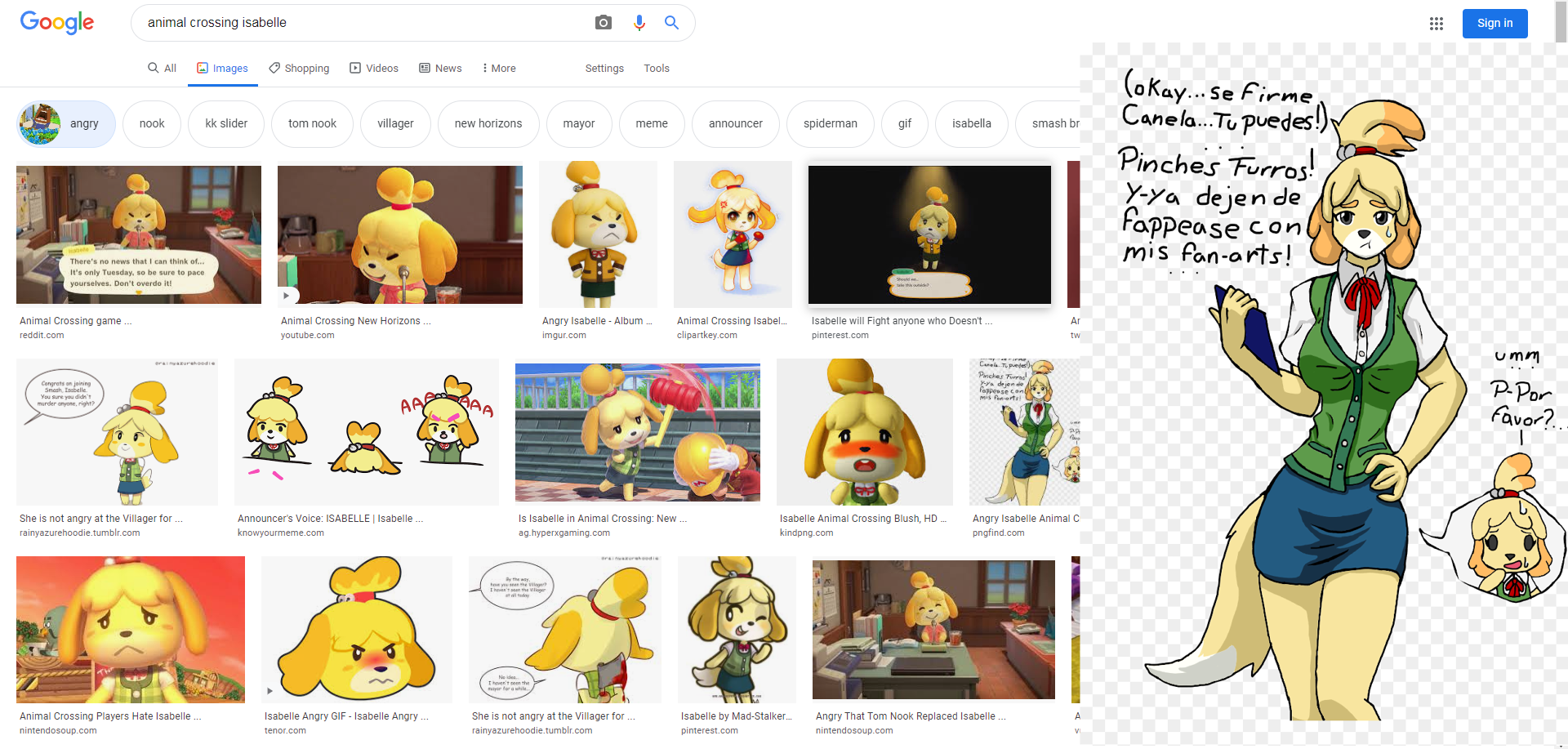
Task: Run search with magnifying glass icon
Action: tap(671, 23)
